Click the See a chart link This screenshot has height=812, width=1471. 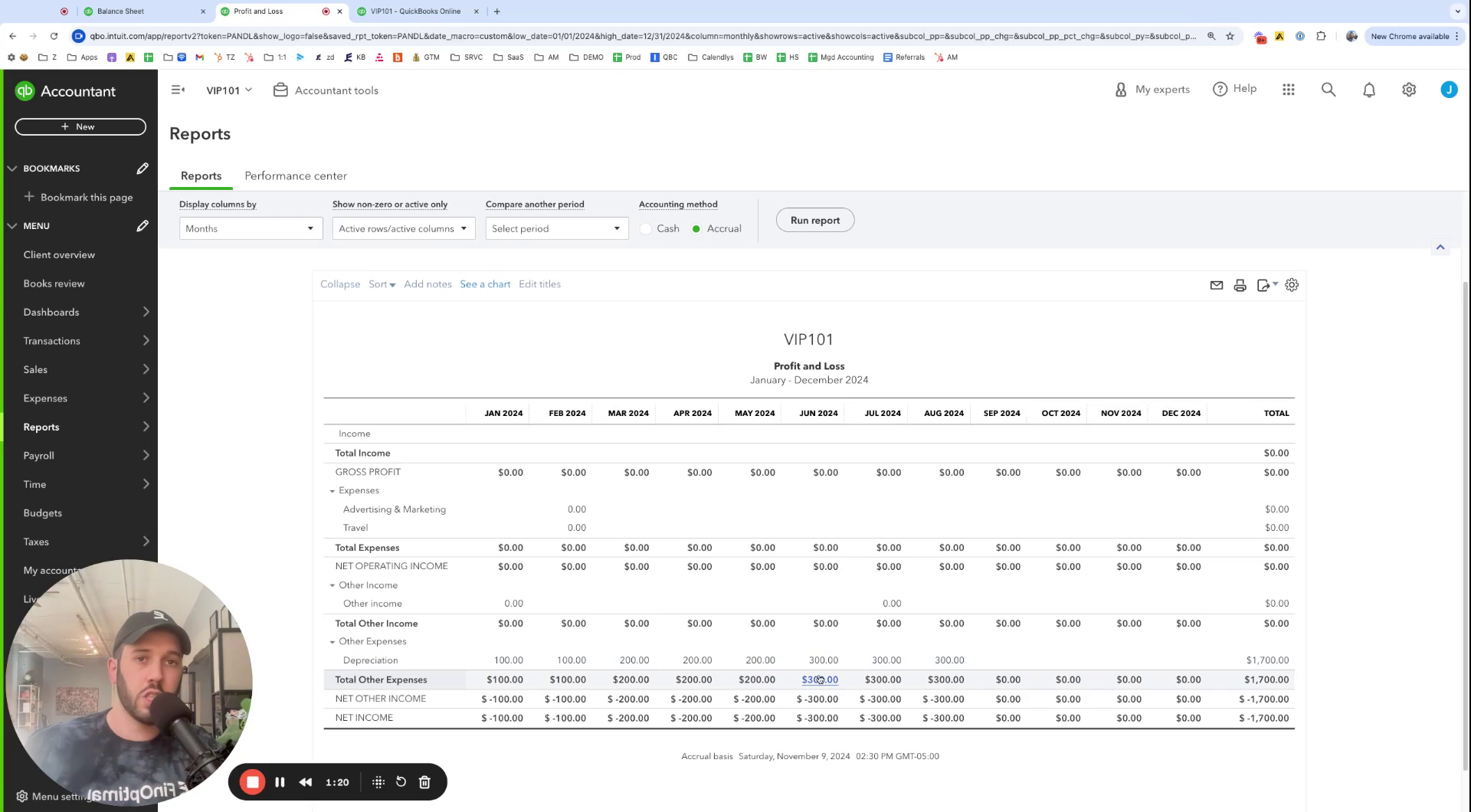[485, 284]
